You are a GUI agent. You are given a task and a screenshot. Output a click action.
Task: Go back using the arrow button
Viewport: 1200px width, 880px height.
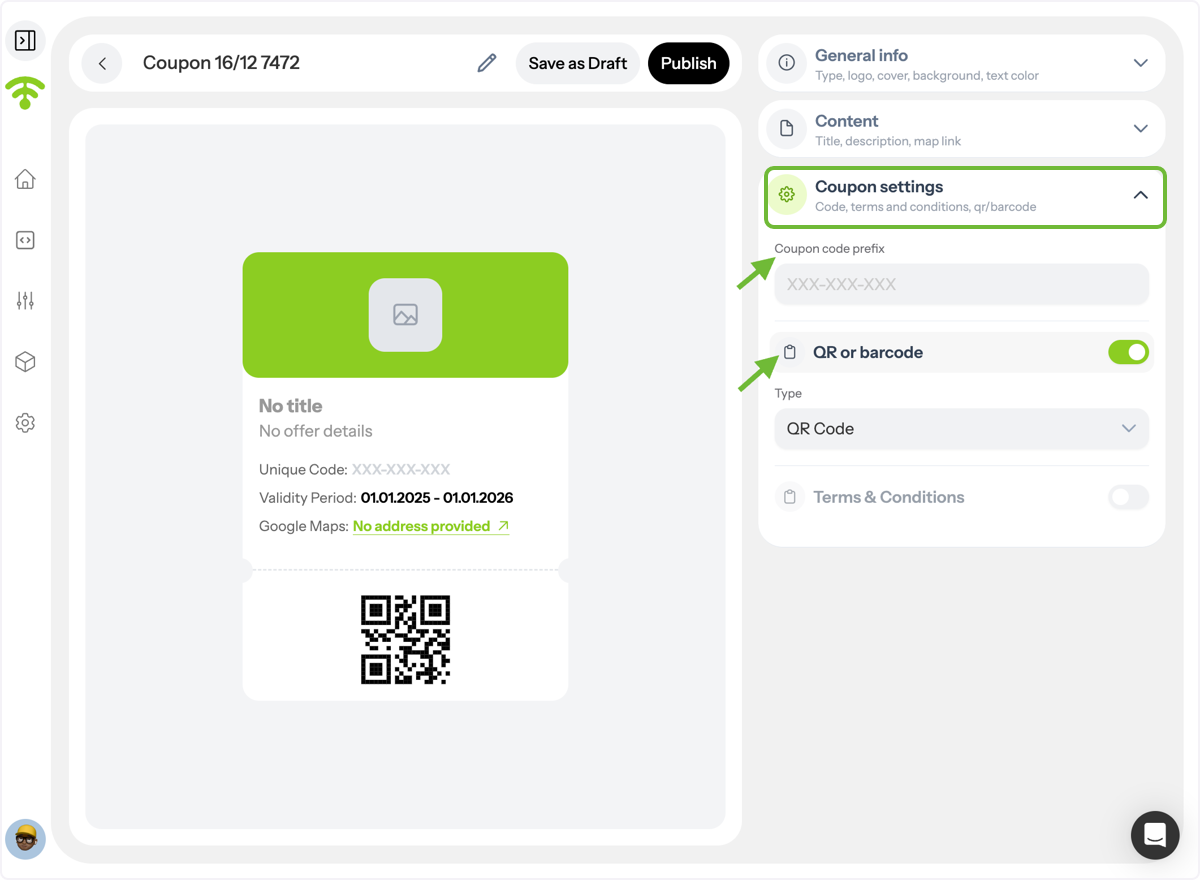click(x=102, y=63)
